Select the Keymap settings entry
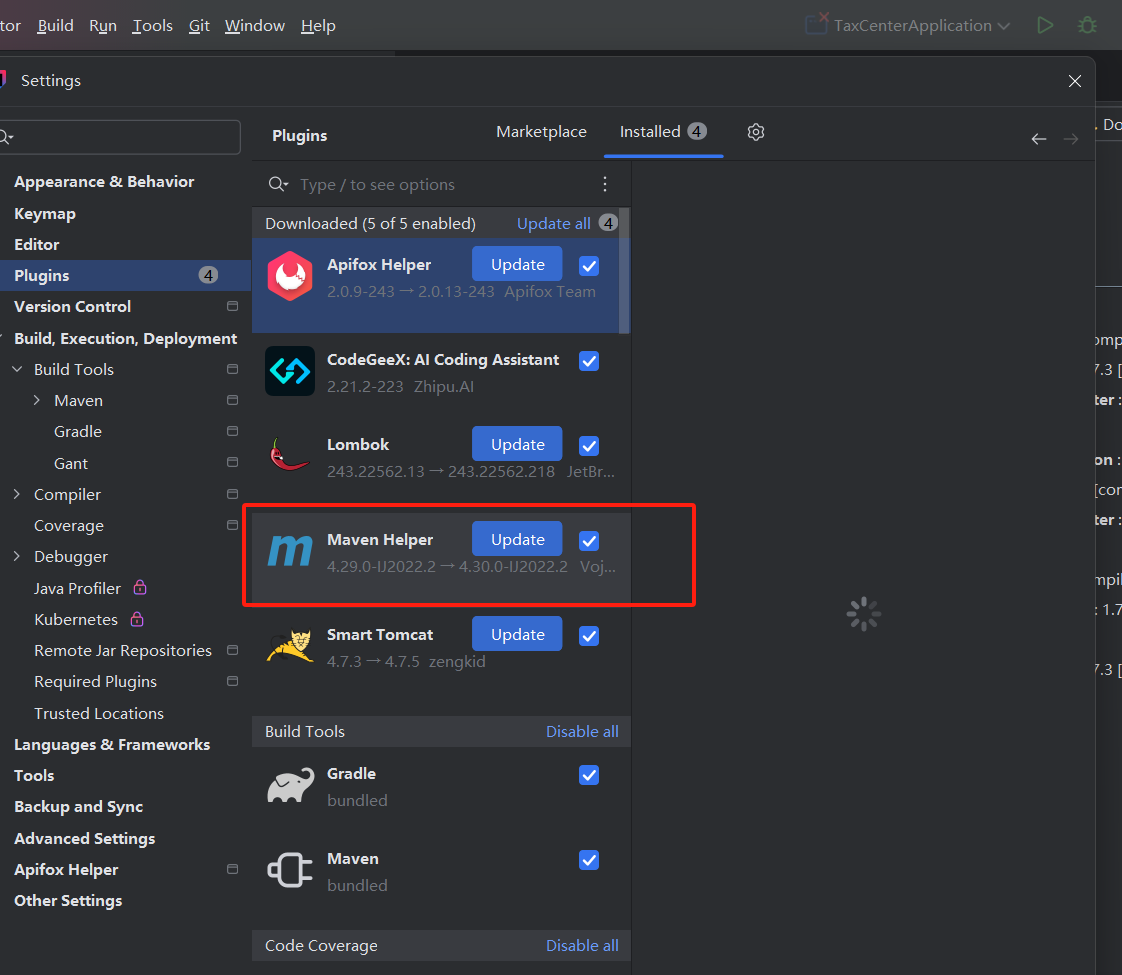 44,213
